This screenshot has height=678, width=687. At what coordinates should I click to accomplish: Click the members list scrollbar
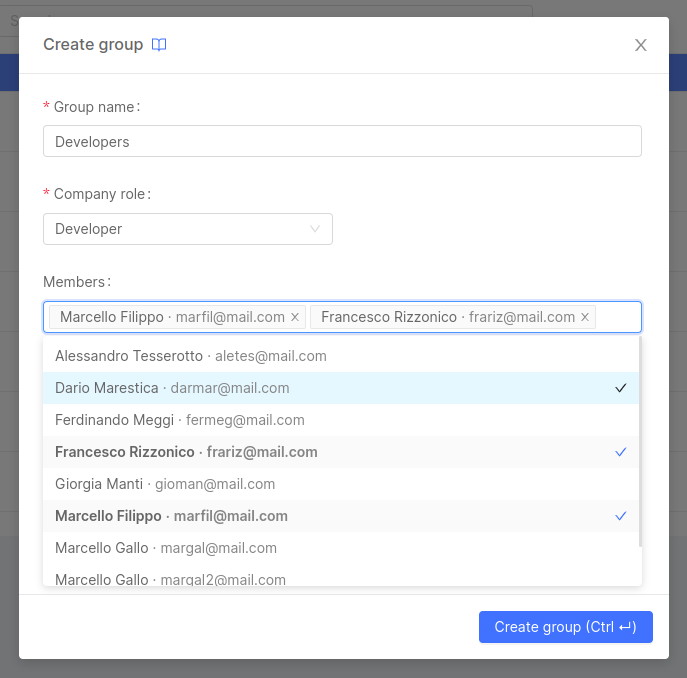[639, 442]
